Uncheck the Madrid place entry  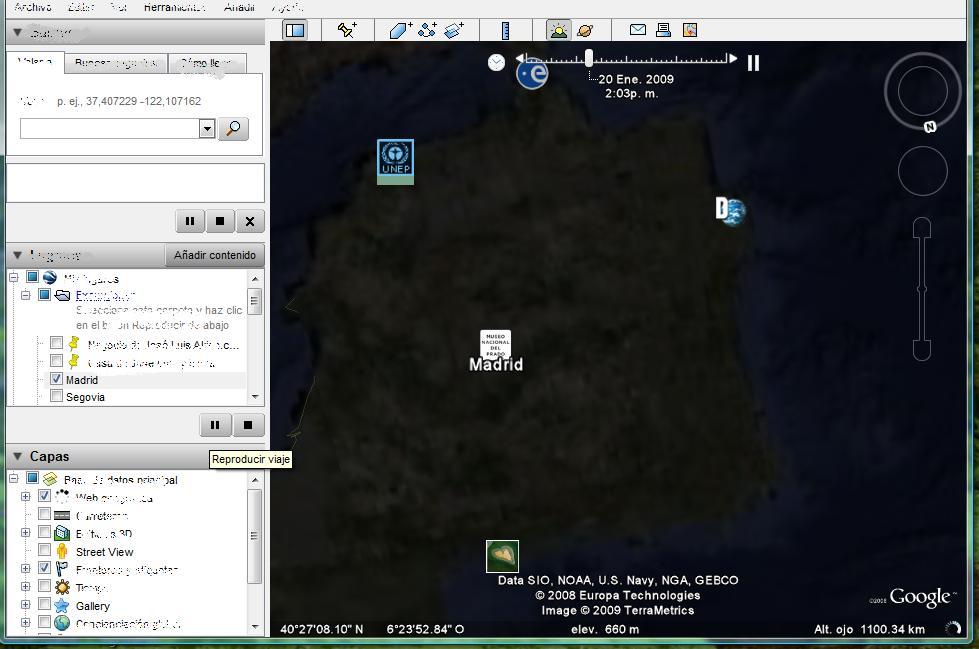point(56,379)
